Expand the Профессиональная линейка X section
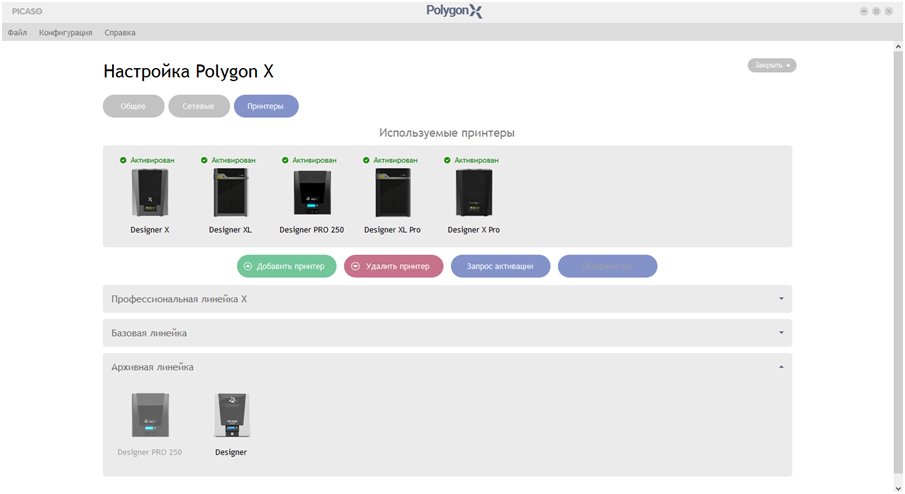The width and height of the screenshot is (905, 494). [781, 298]
